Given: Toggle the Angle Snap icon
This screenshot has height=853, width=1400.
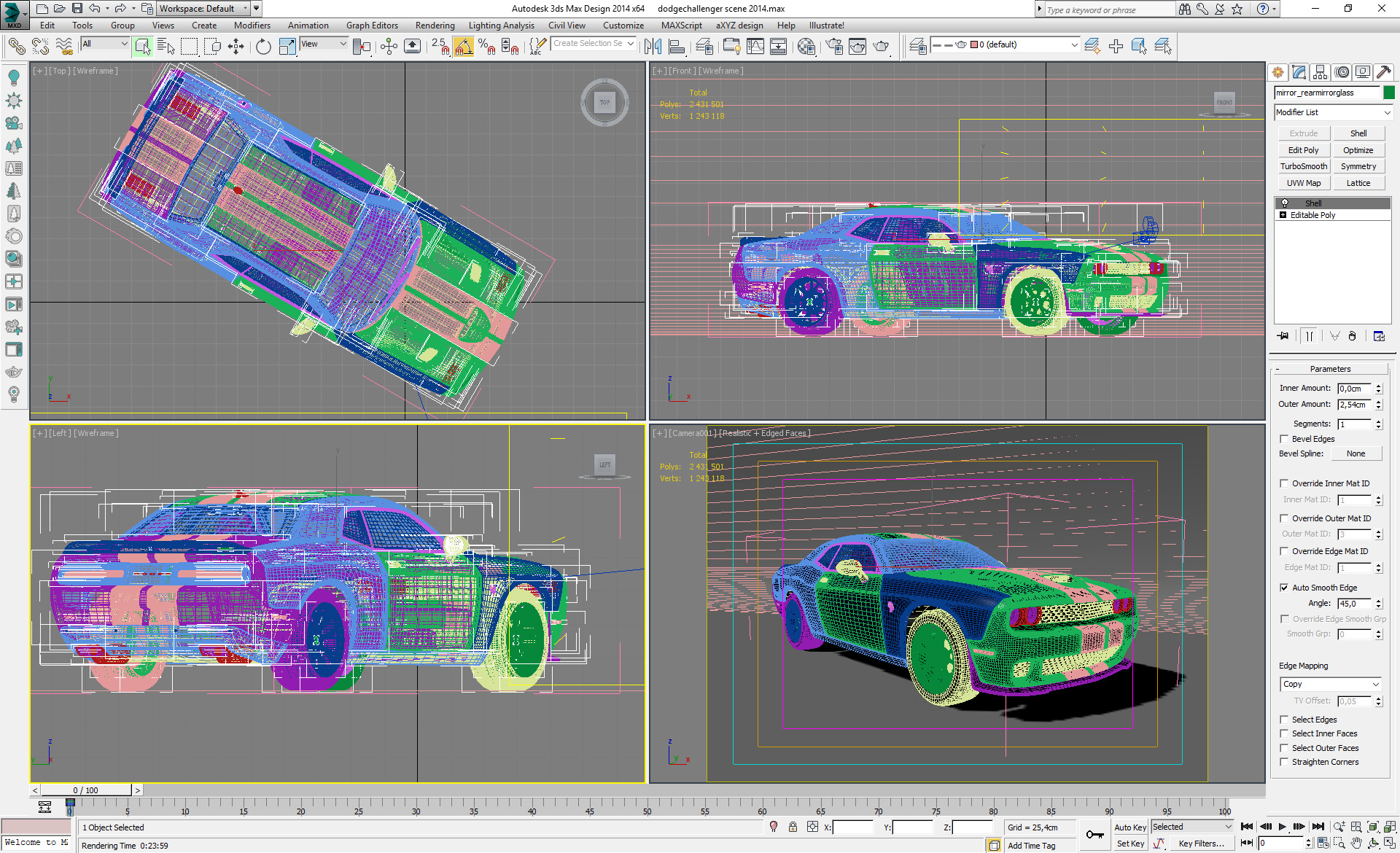Looking at the screenshot, I should point(463,46).
